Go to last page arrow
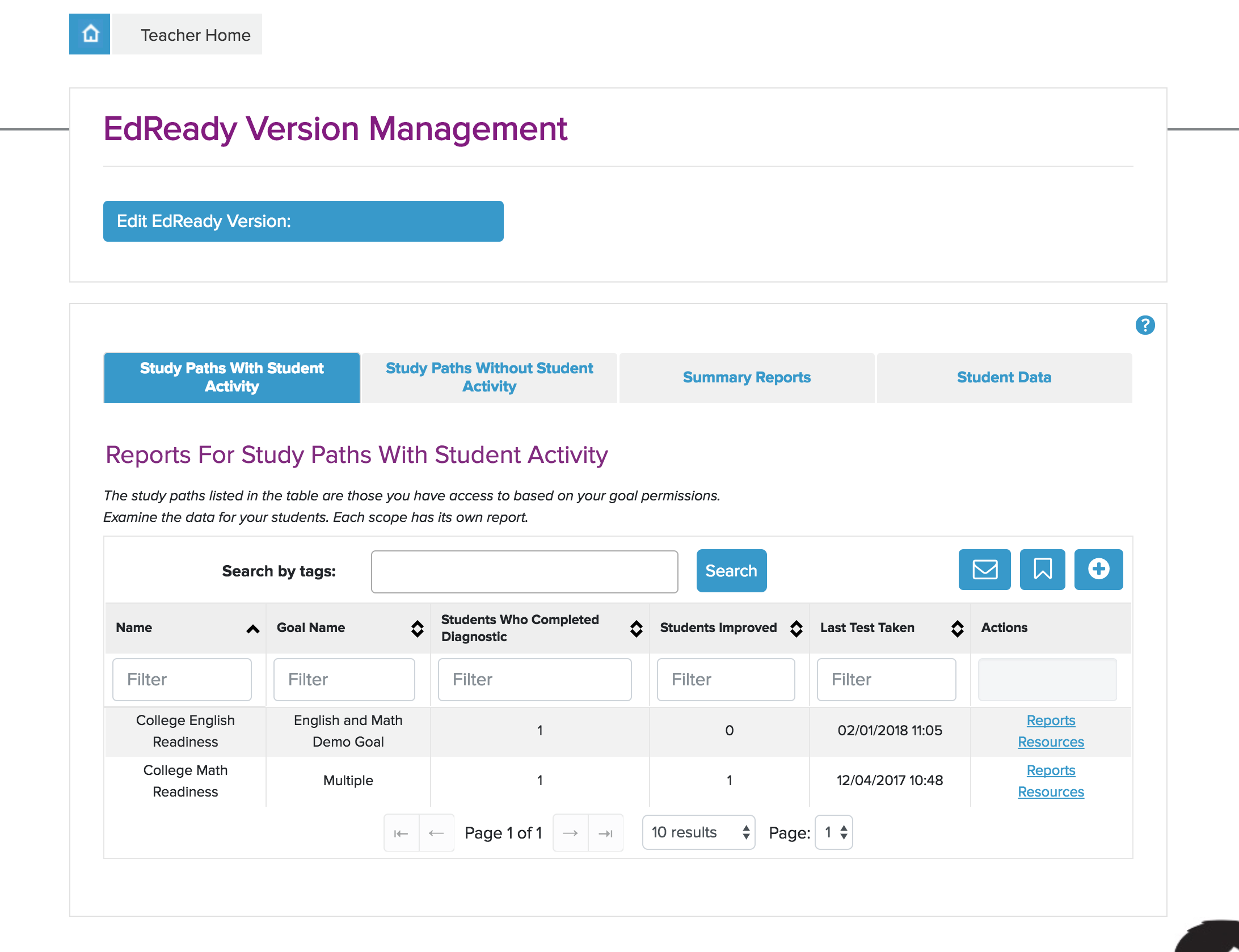This screenshot has height=952, width=1239. (606, 833)
